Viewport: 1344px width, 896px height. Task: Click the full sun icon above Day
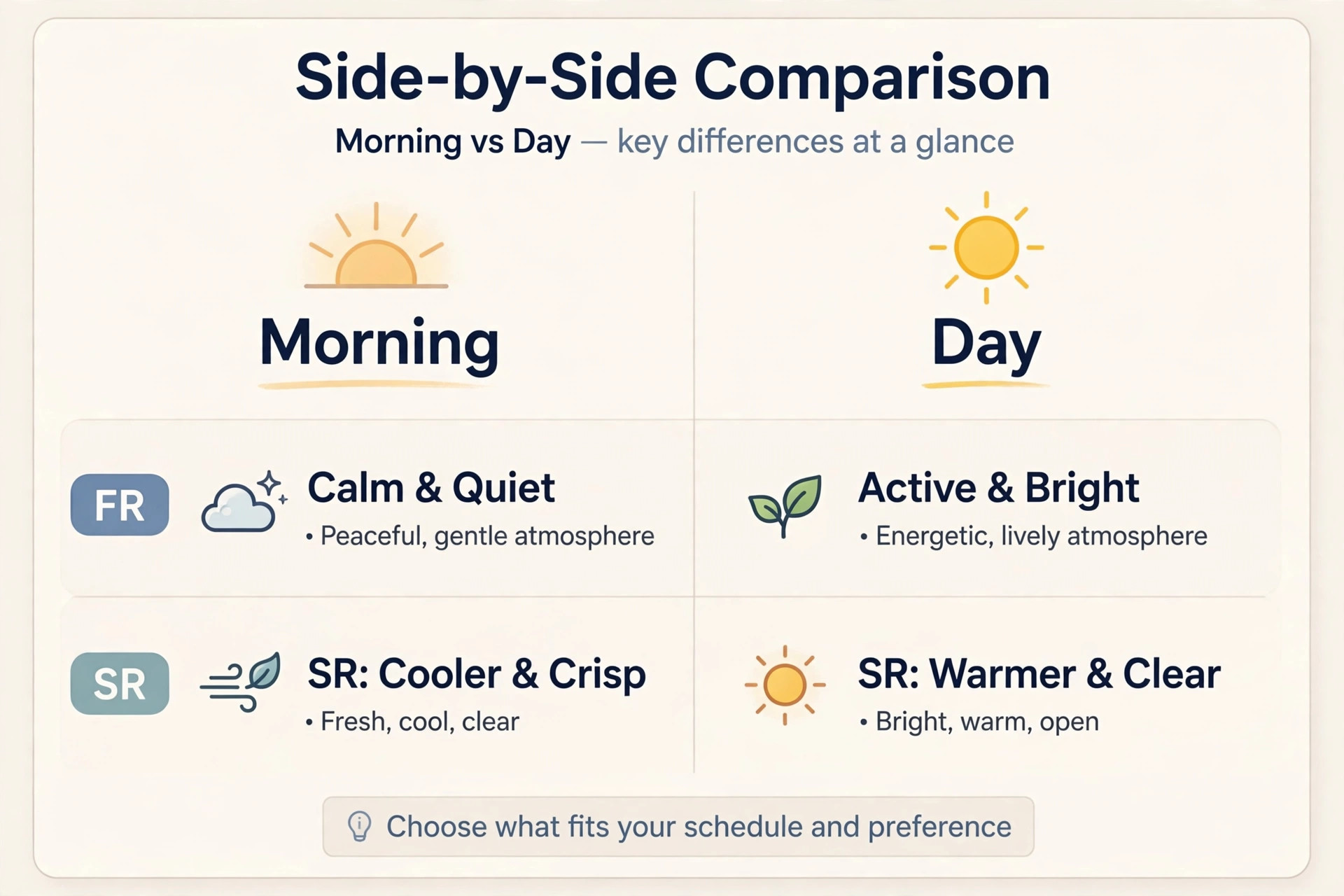(986, 248)
